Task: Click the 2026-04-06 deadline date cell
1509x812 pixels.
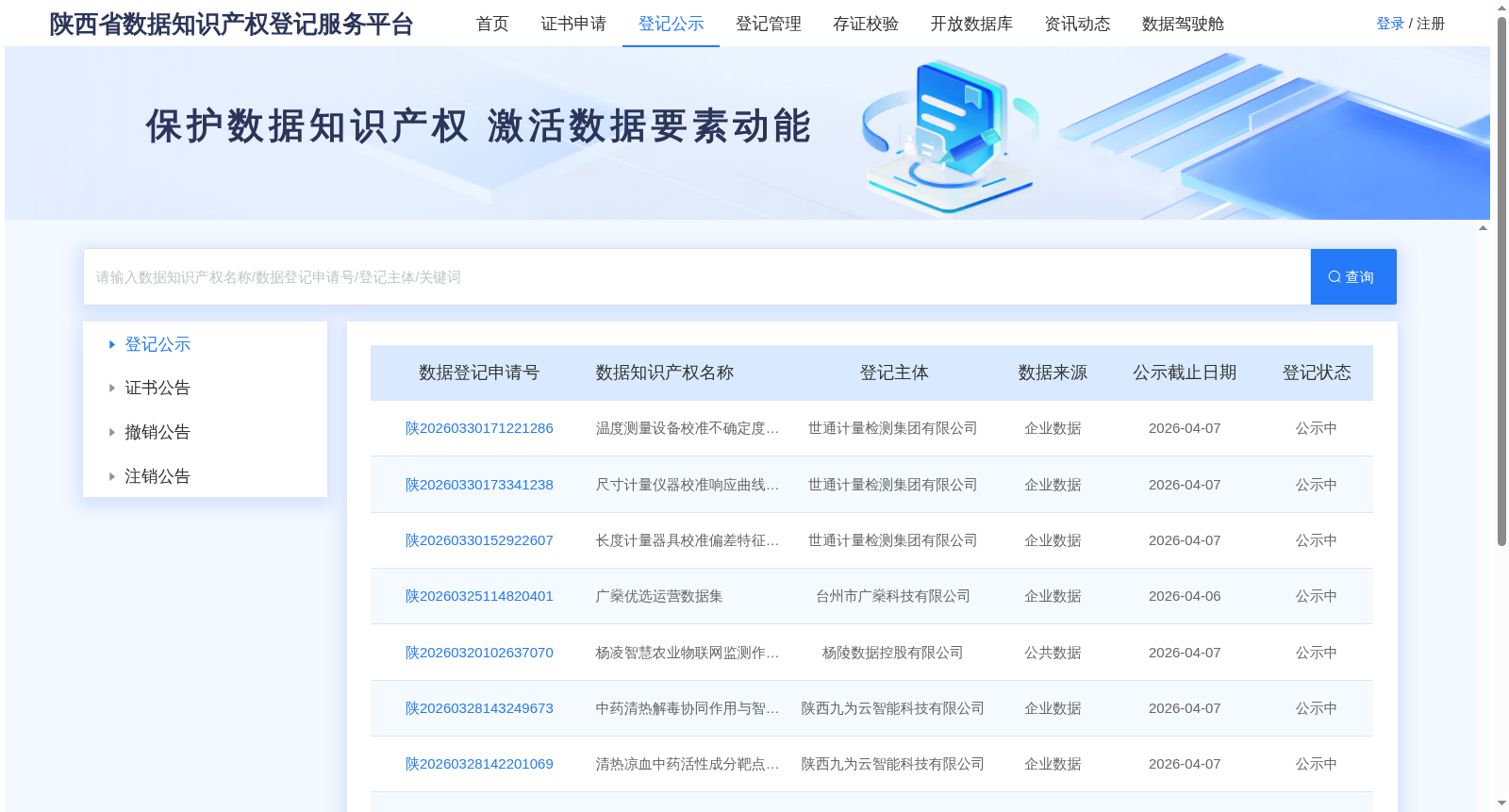Action: pos(1185,596)
